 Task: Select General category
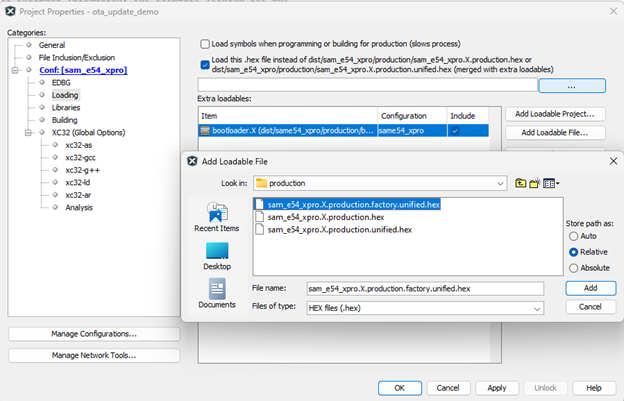[x=52, y=45]
